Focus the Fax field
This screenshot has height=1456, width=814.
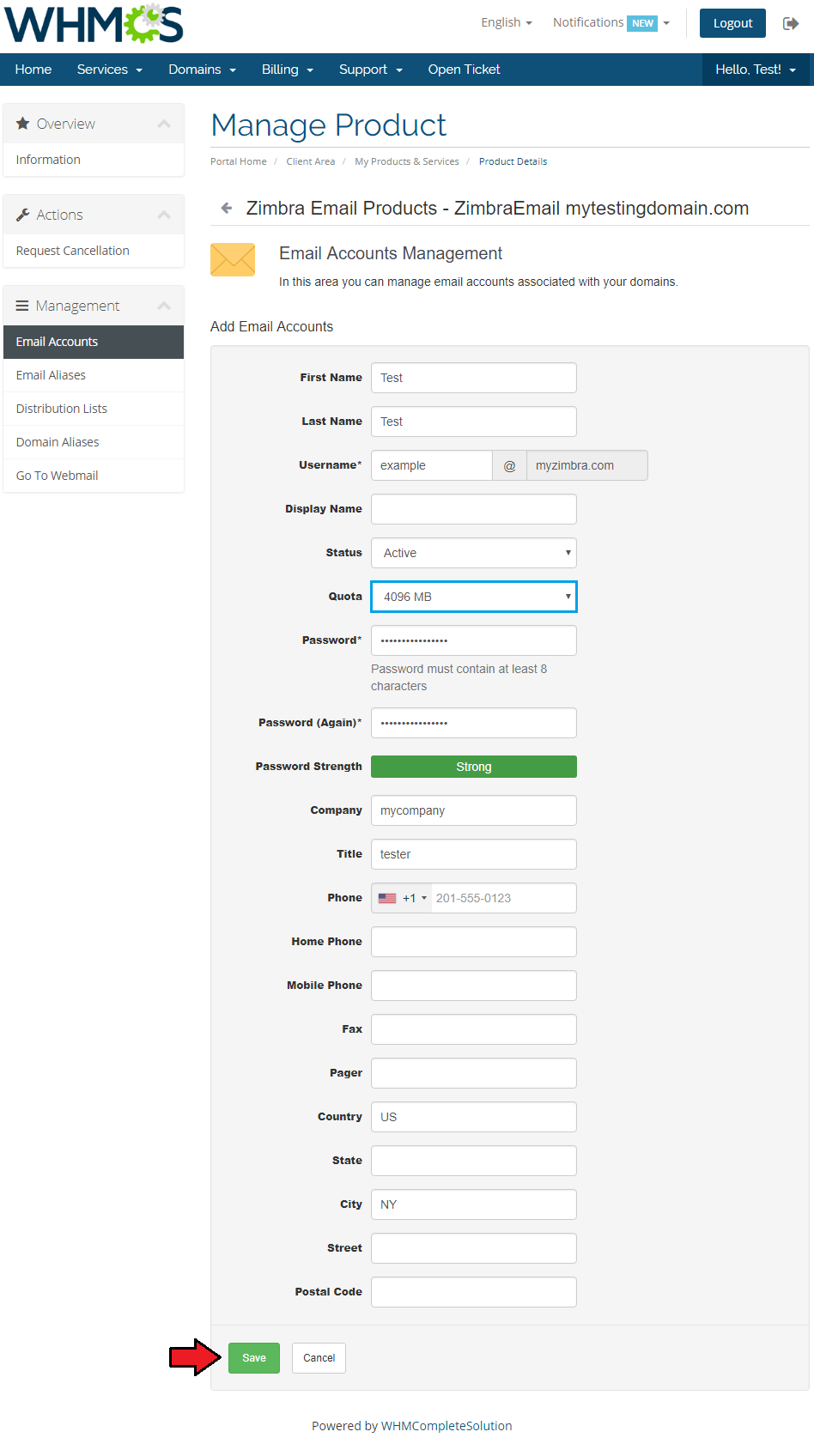click(x=474, y=1029)
